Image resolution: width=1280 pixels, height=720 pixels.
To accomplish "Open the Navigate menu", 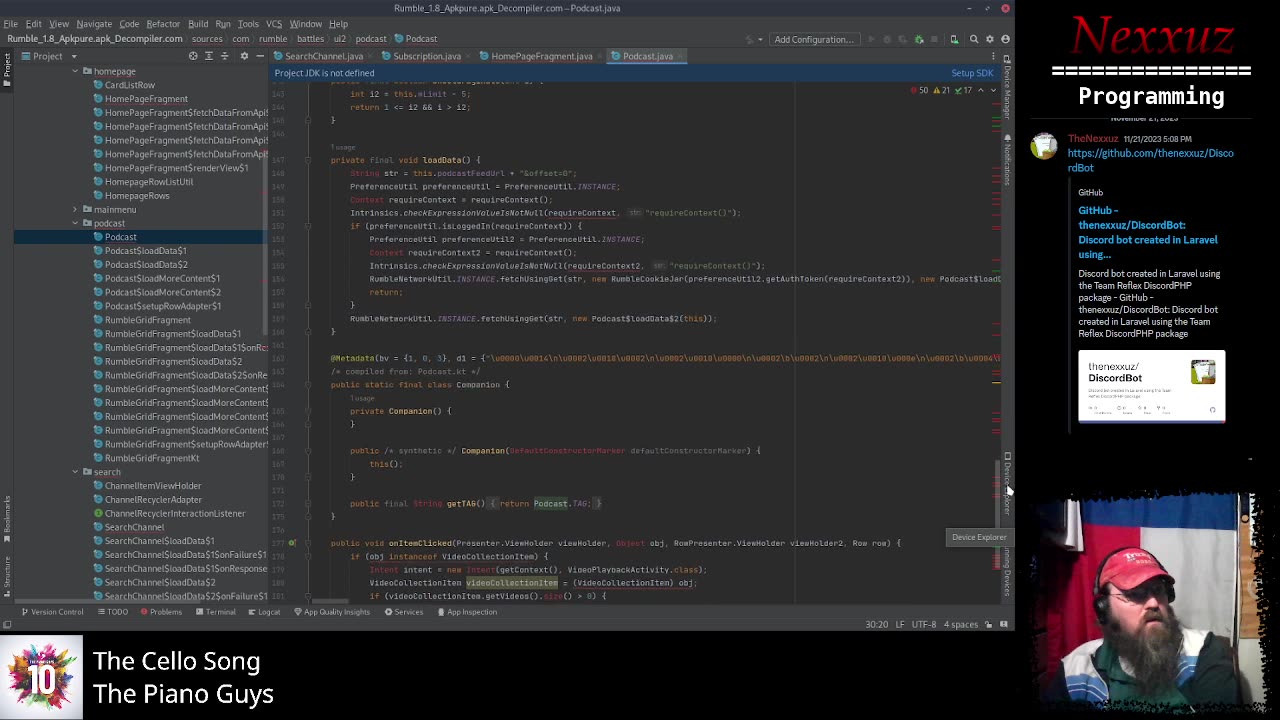I will [x=94, y=24].
